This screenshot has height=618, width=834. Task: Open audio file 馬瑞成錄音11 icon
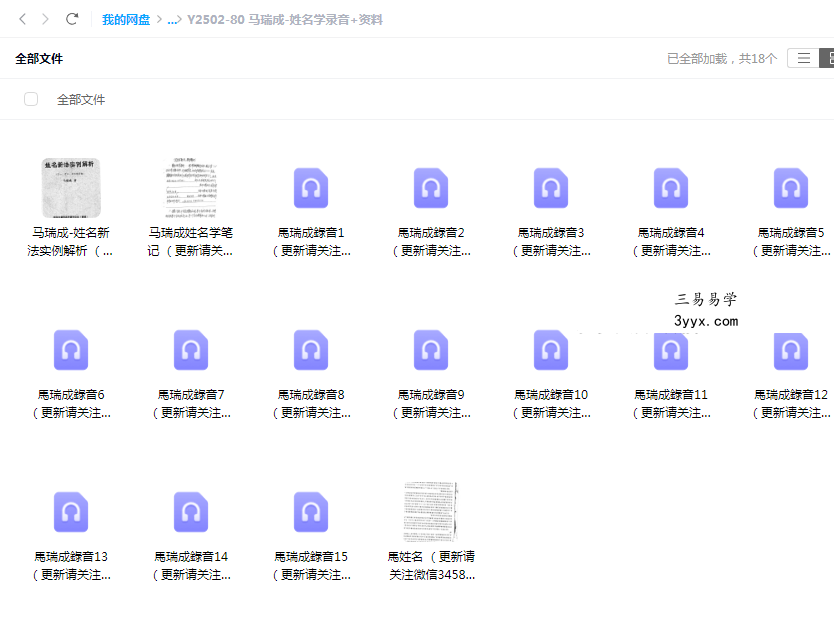tap(671, 350)
